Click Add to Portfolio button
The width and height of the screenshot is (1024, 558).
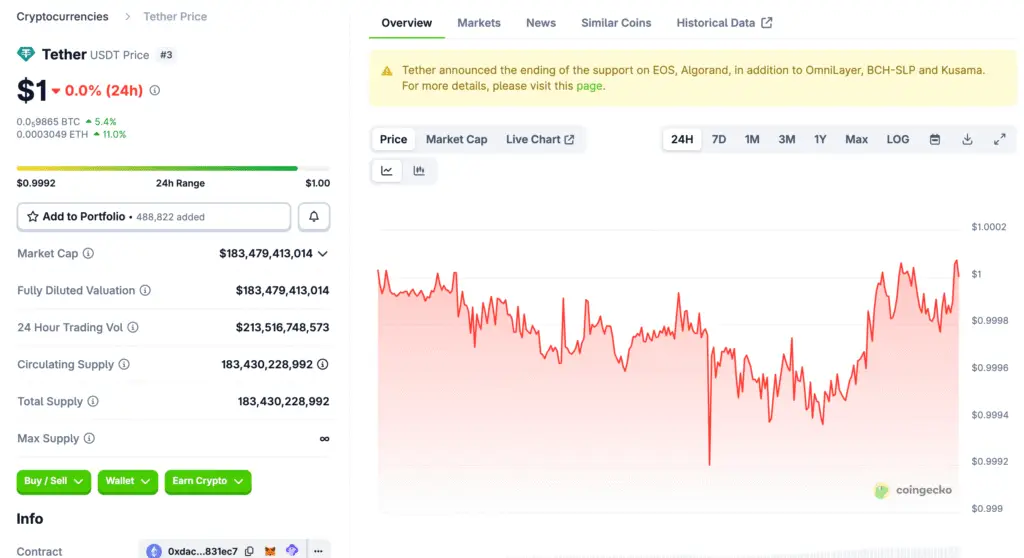coord(154,217)
